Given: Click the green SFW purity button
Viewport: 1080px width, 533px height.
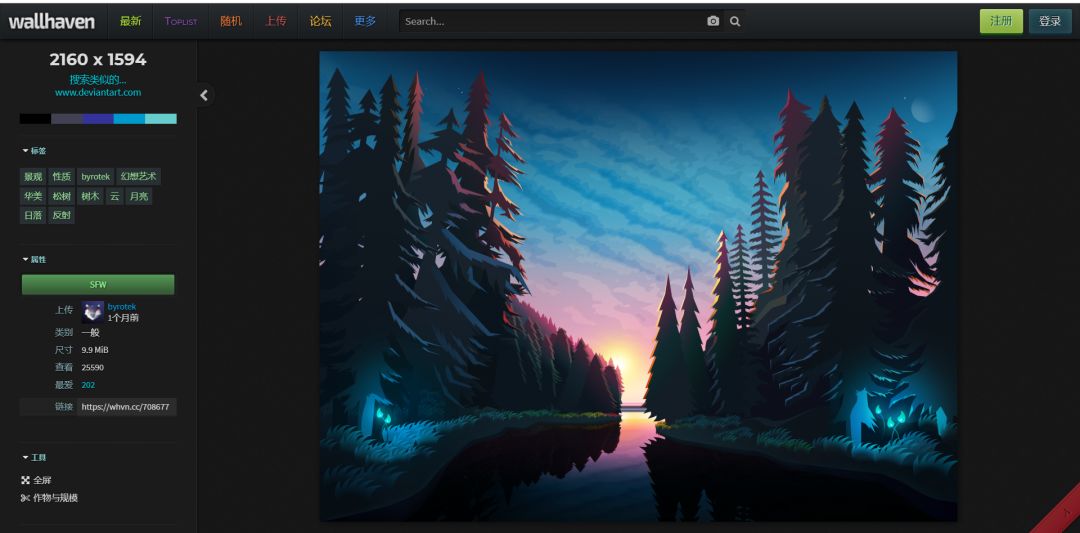Looking at the screenshot, I should click(98, 284).
